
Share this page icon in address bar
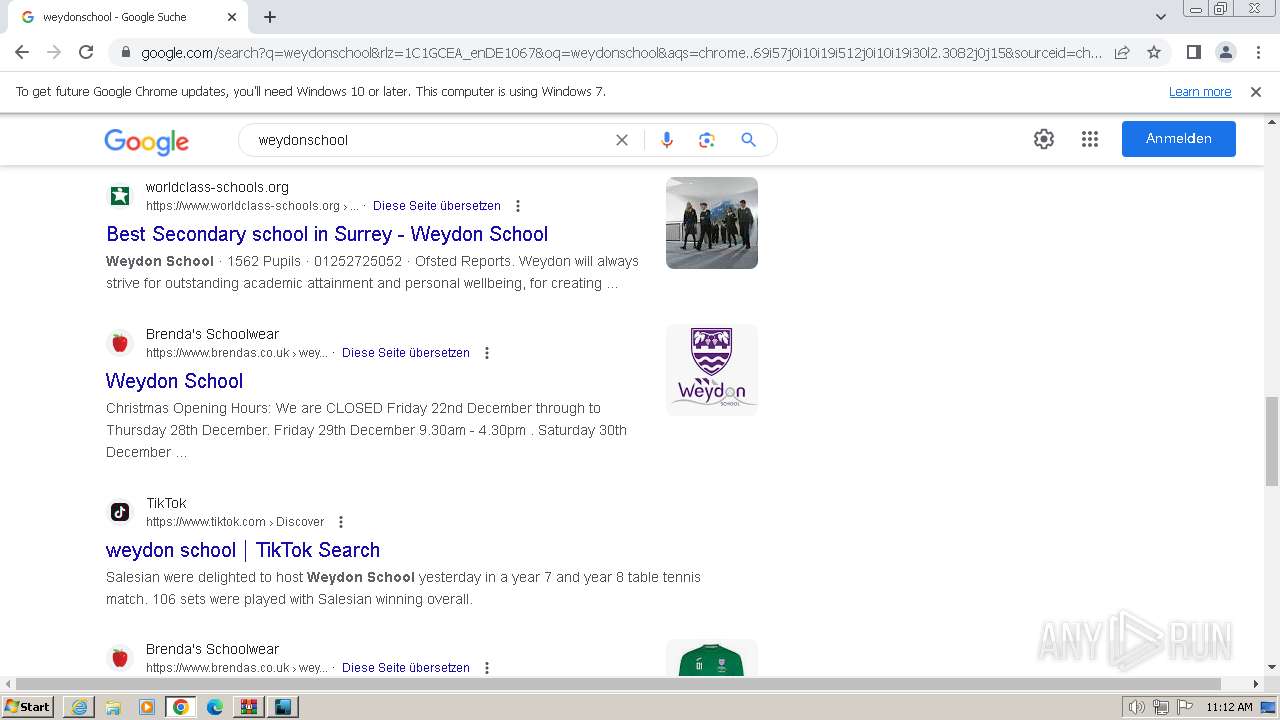[1122, 52]
